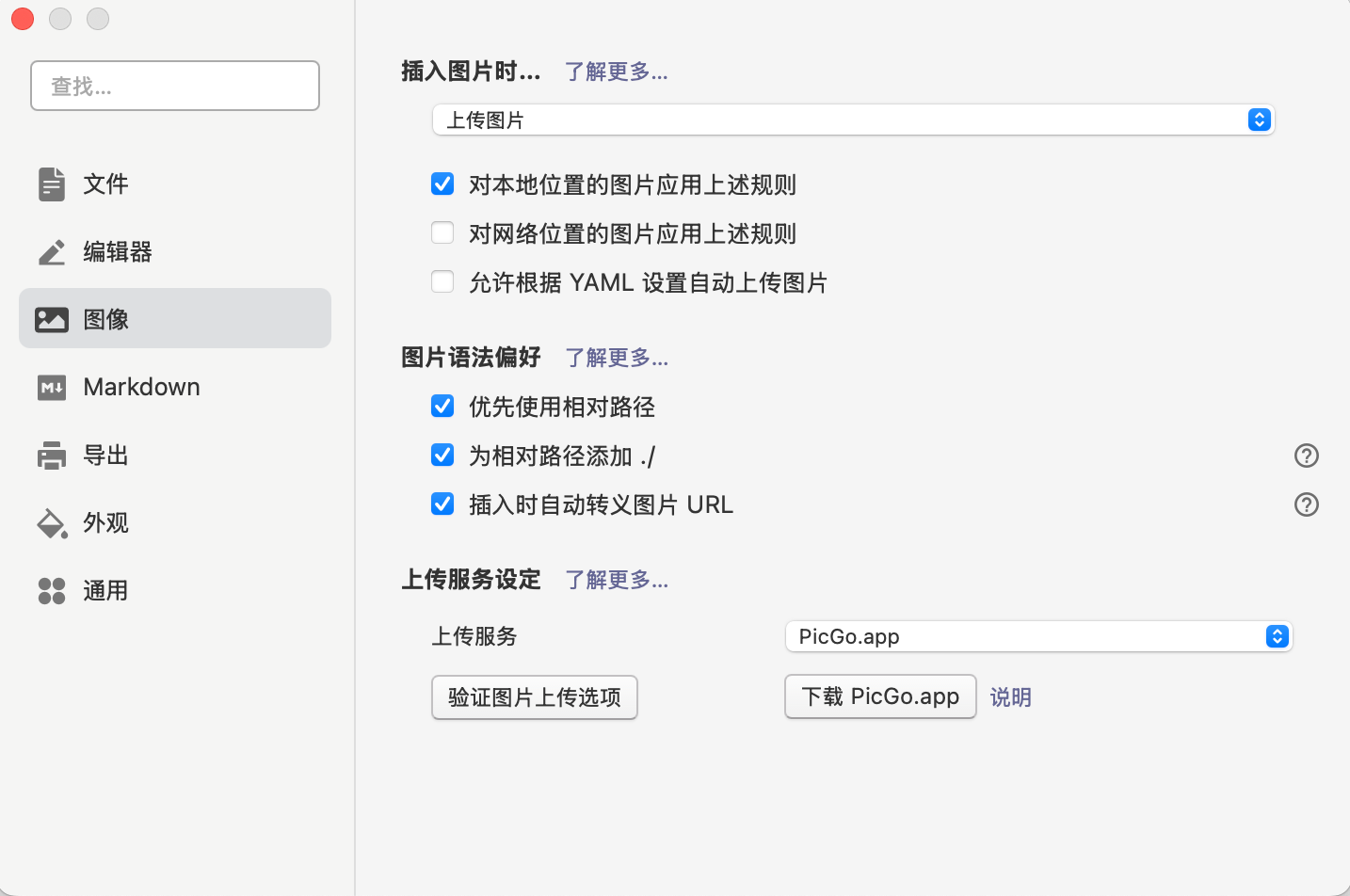Image resolution: width=1350 pixels, height=896 pixels.
Task: Uncheck 对本地位置的图片应用上述规则
Action: click(x=442, y=184)
